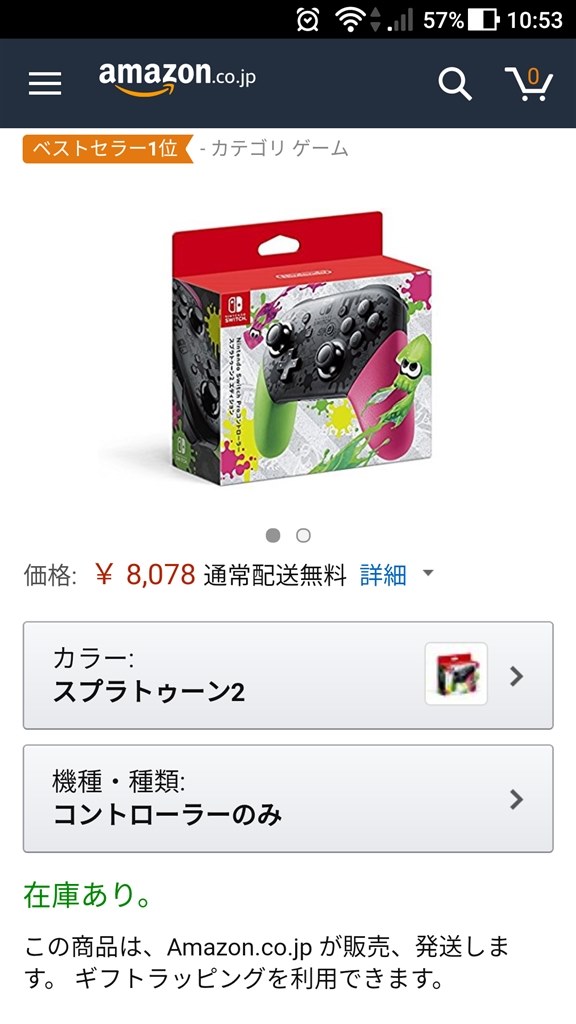
Task: View the shopping cart
Action: point(529,84)
